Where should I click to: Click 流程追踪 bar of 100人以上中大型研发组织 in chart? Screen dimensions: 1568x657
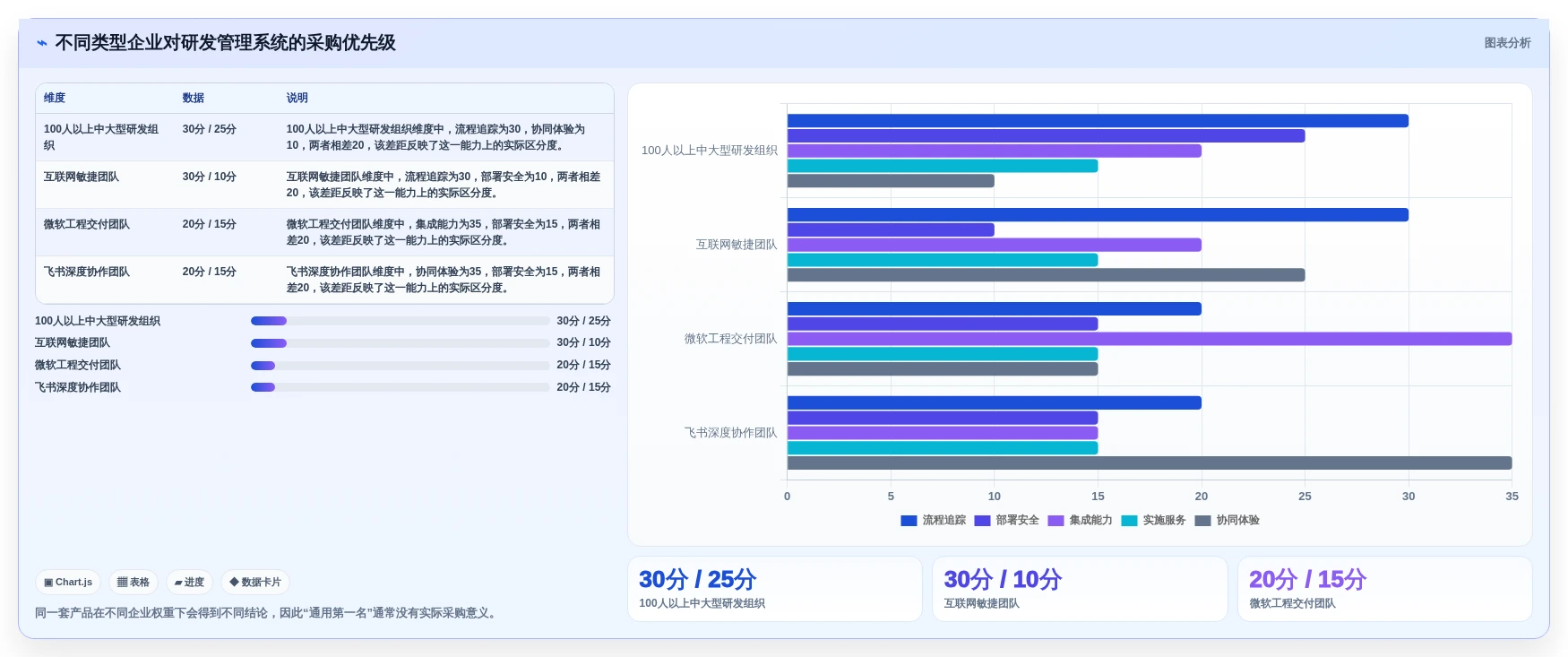1098,121
